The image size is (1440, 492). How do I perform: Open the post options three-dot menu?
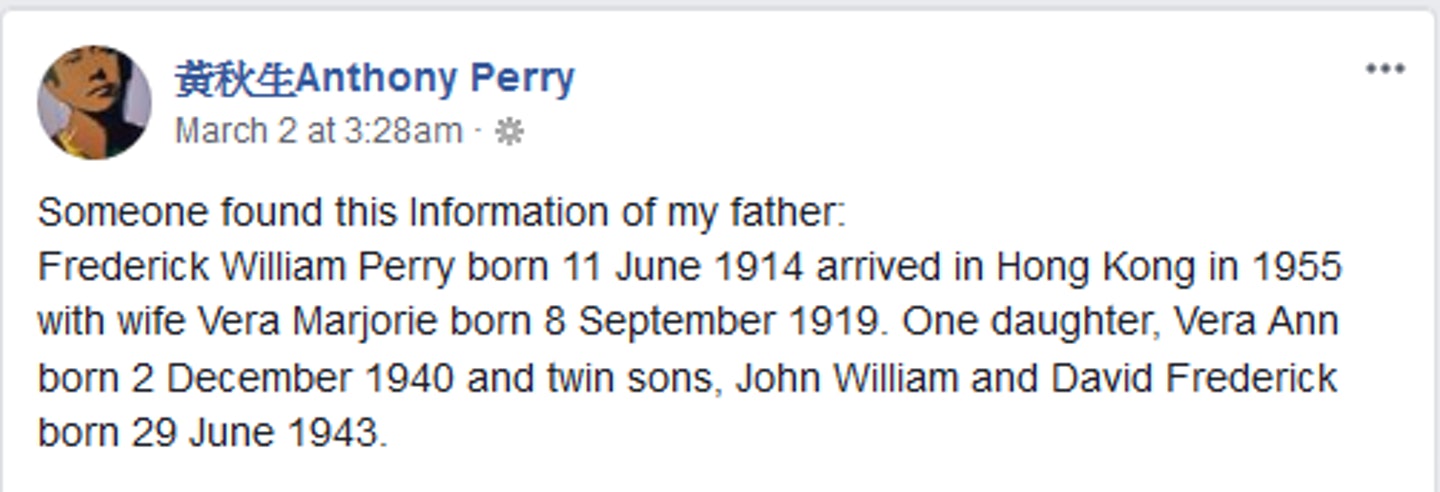(x=1385, y=69)
